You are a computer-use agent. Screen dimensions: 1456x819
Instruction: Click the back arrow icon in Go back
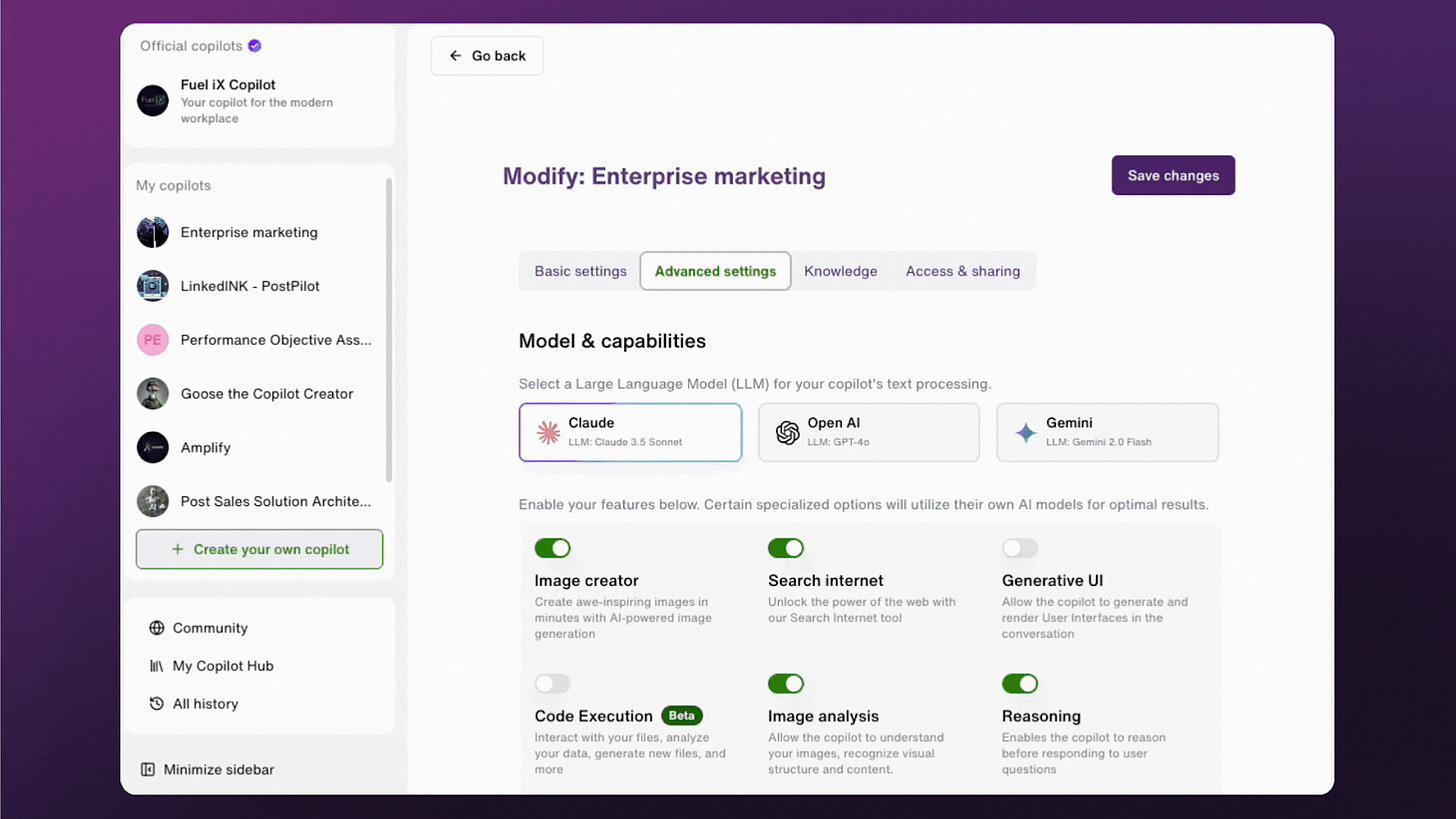(x=456, y=56)
